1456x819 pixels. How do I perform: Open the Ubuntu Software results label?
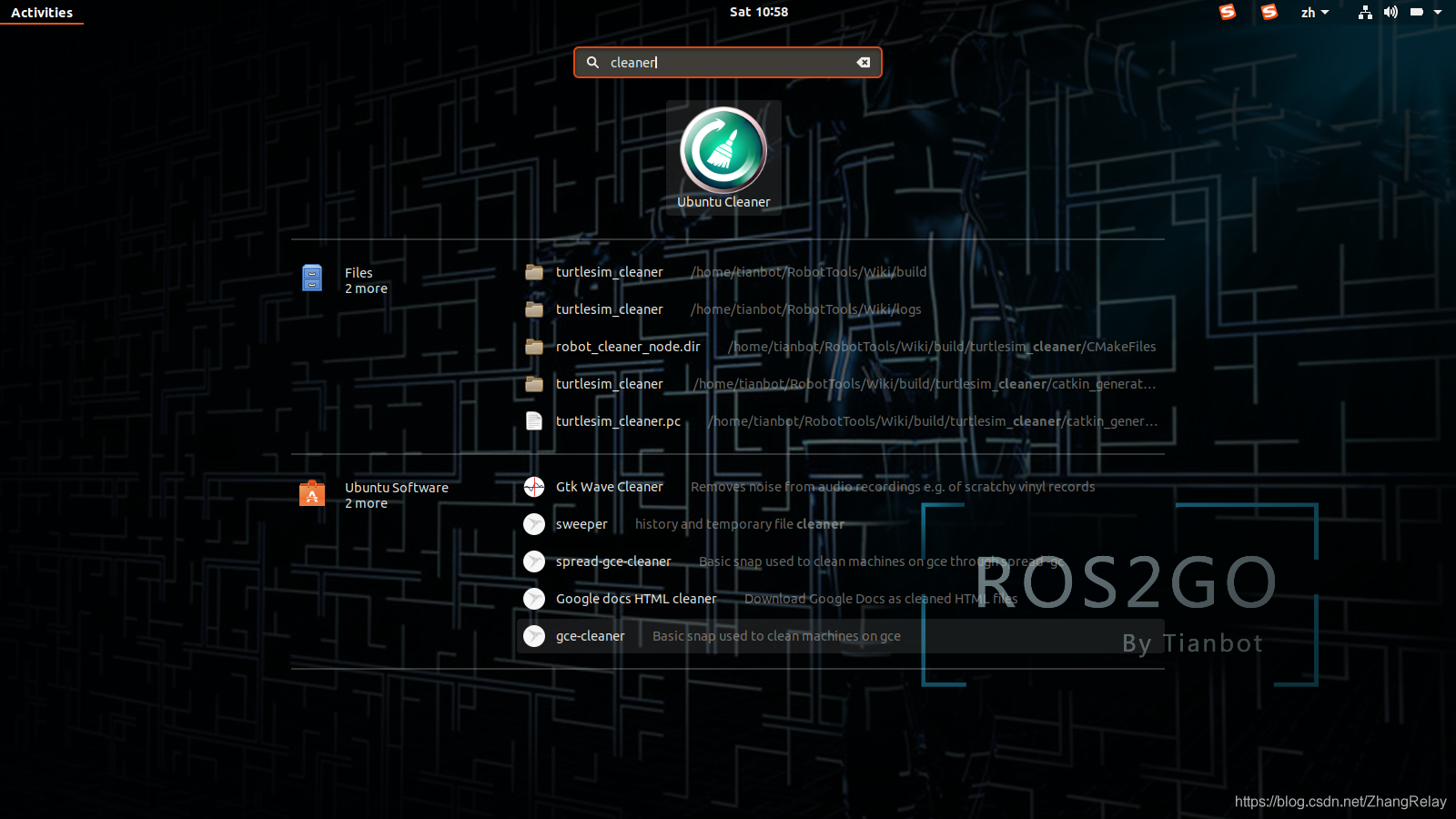pyautogui.click(x=397, y=488)
